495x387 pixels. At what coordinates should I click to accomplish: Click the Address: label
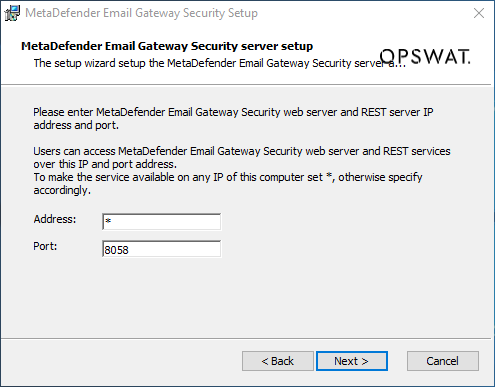(x=55, y=219)
